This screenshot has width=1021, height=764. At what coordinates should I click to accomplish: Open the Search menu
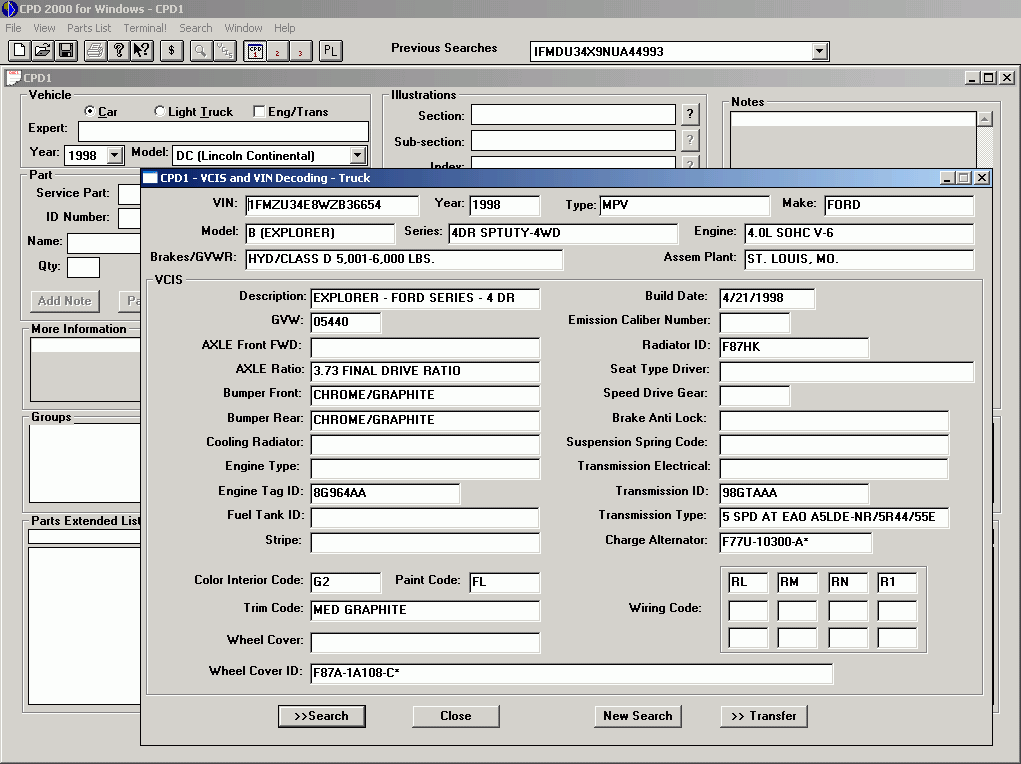(196, 28)
